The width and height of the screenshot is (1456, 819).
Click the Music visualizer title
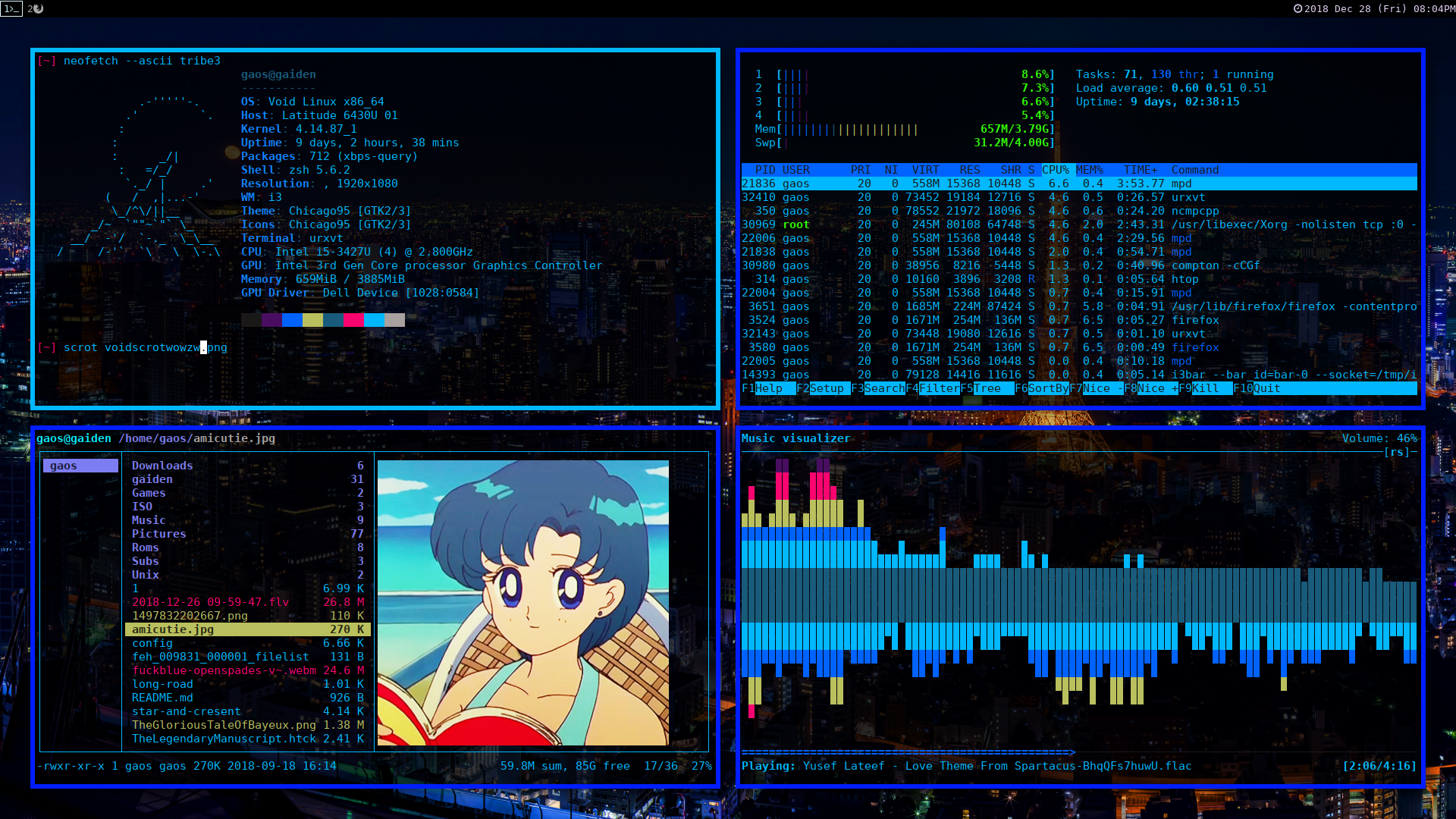tap(796, 438)
